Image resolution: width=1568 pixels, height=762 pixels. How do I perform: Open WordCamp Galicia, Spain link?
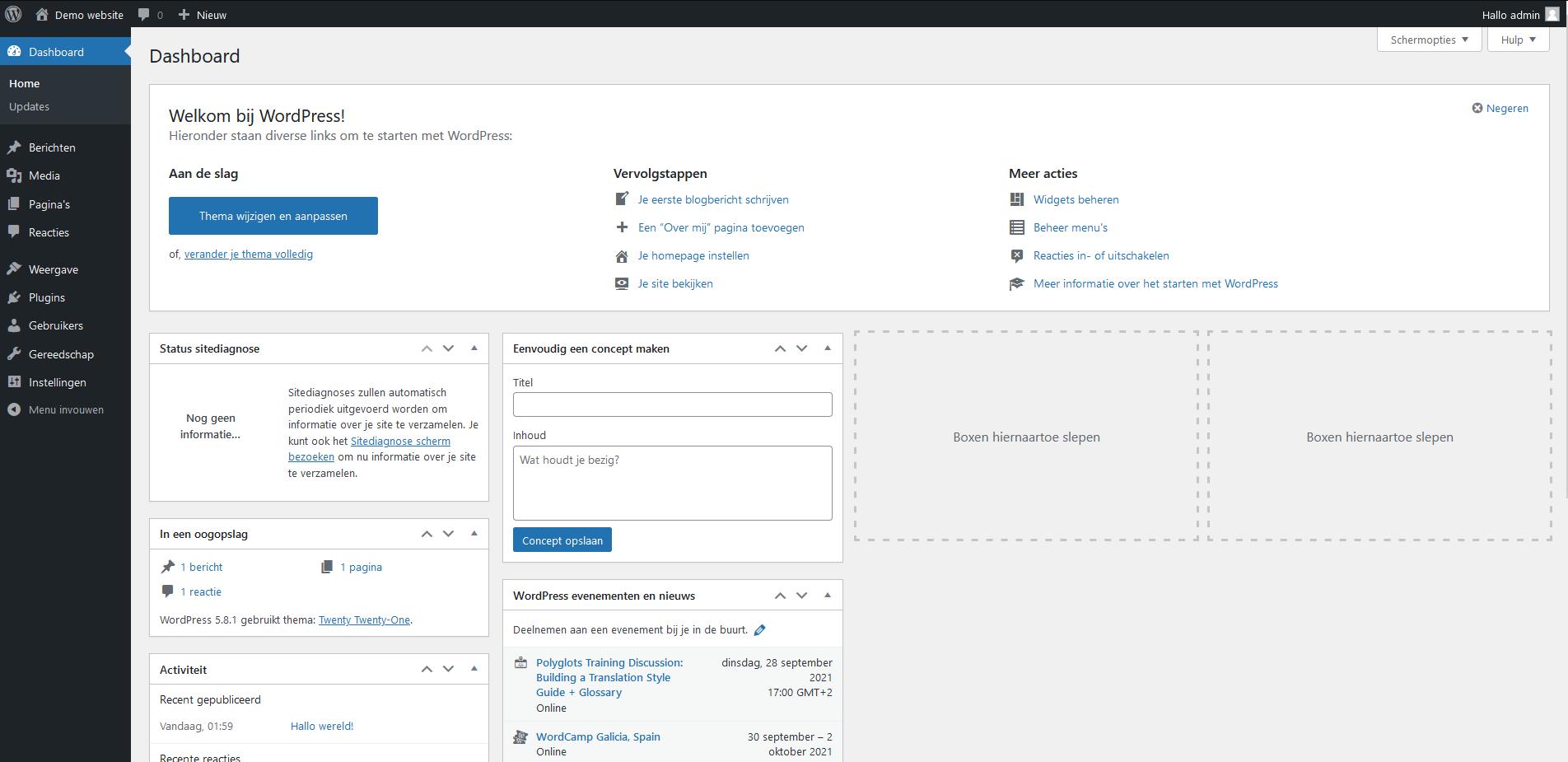pyautogui.click(x=598, y=736)
